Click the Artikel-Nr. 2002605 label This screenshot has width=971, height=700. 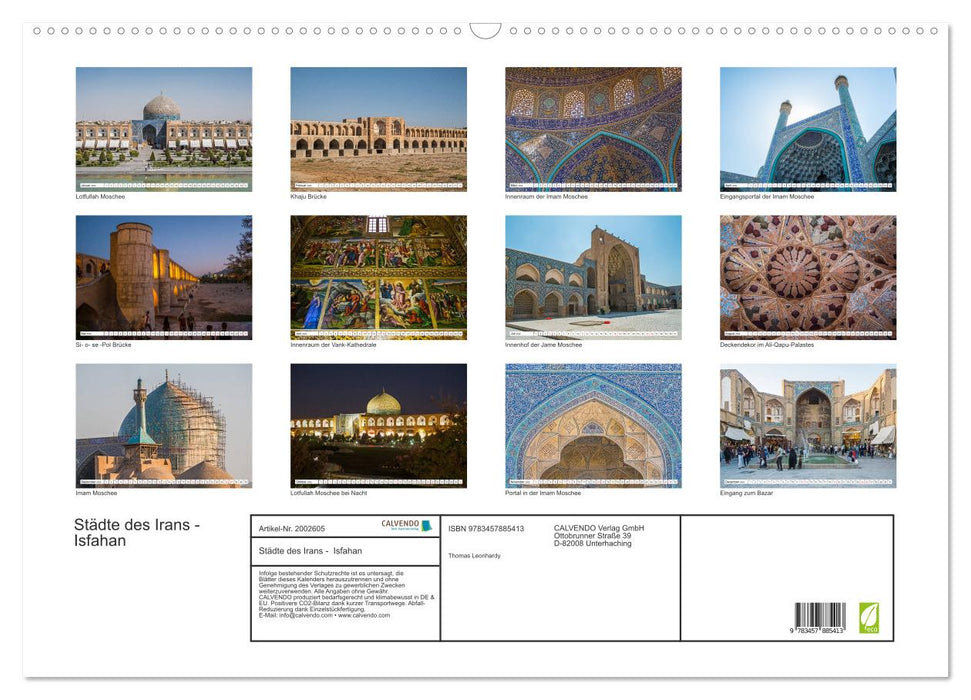pyautogui.click(x=291, y=527)
